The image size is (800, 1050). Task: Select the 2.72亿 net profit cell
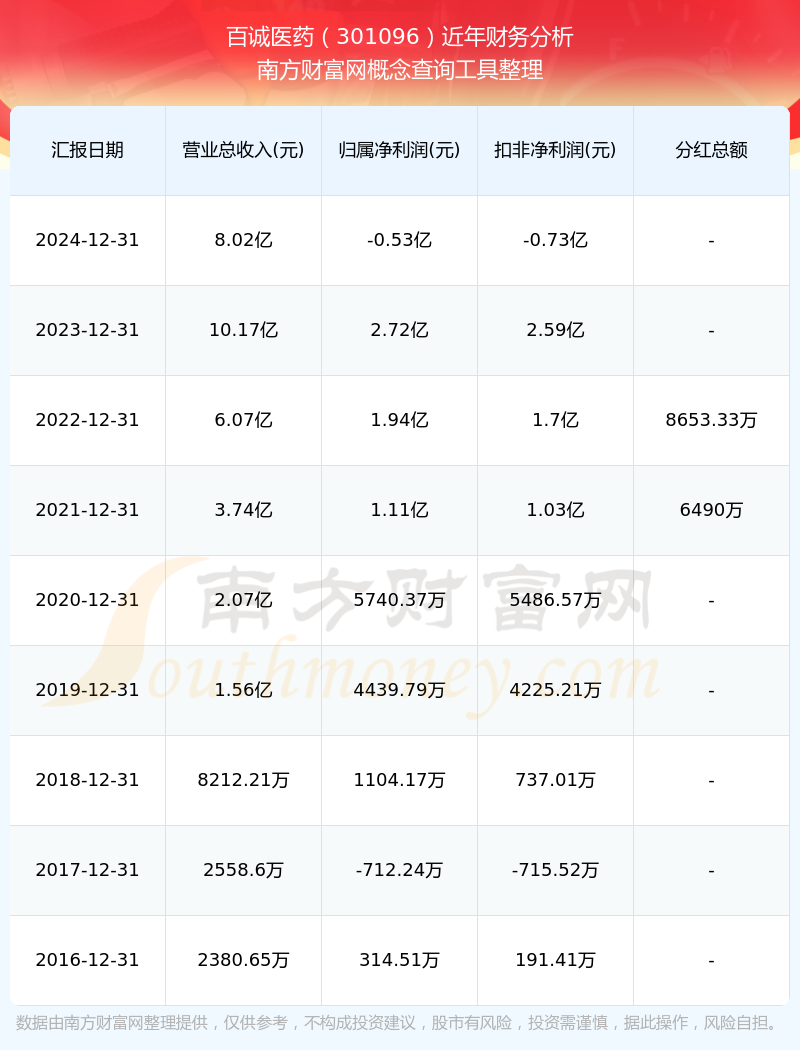click(x=400, y=330)
